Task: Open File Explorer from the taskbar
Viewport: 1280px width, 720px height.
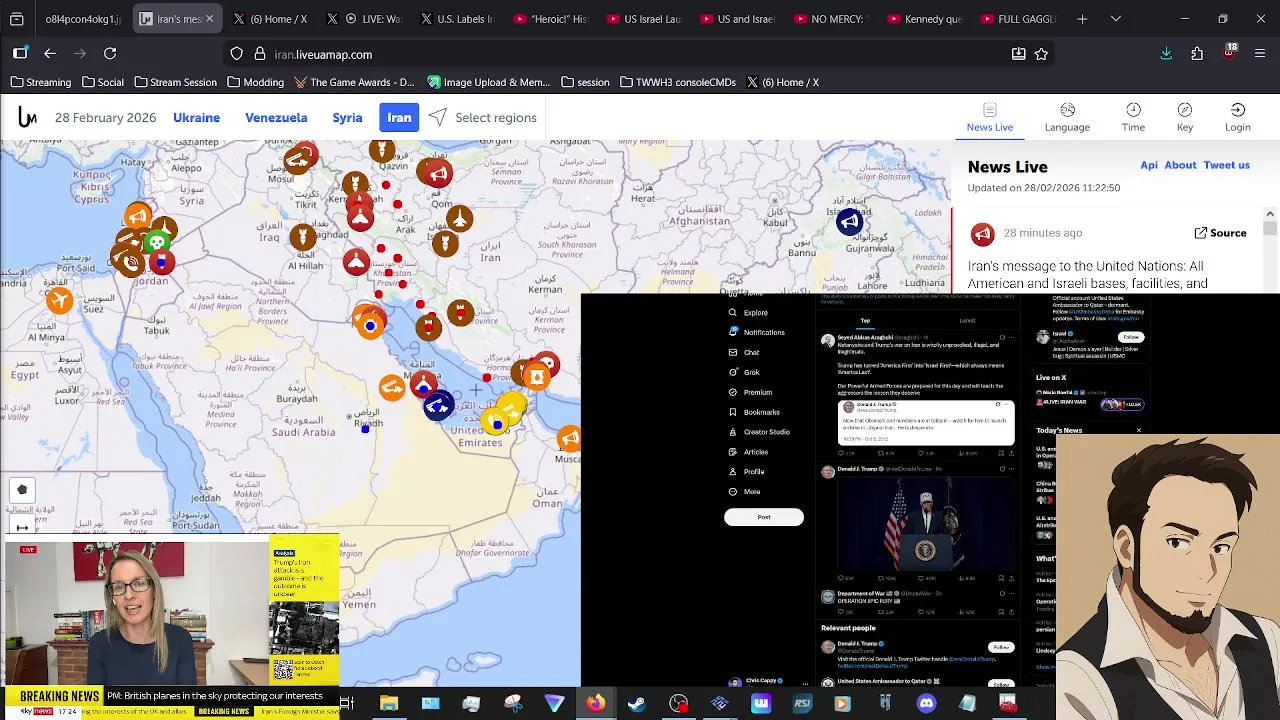Action: tap(388, 703)
